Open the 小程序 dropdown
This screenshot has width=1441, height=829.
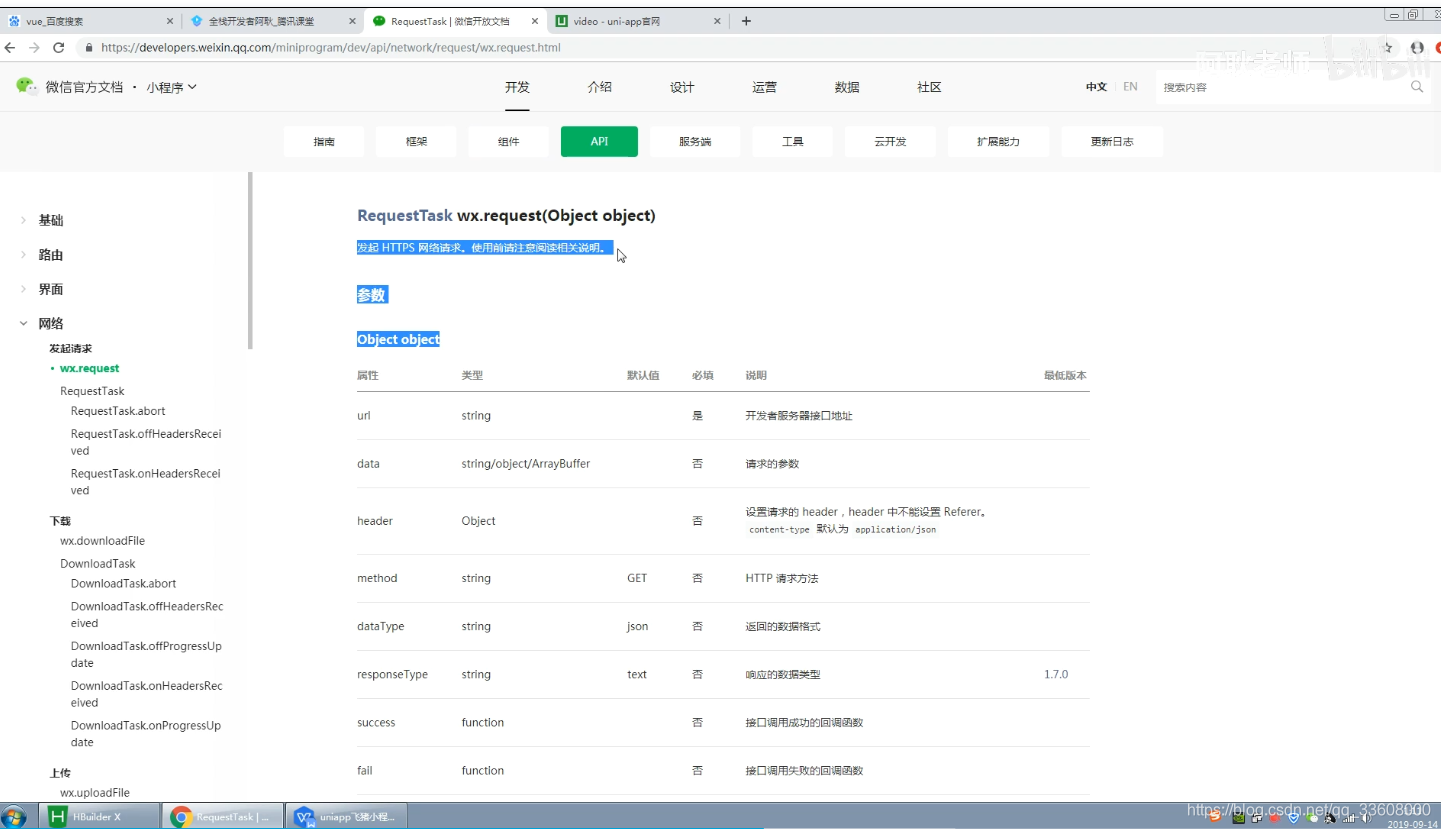pyautogui.click(x=171, y=87)
